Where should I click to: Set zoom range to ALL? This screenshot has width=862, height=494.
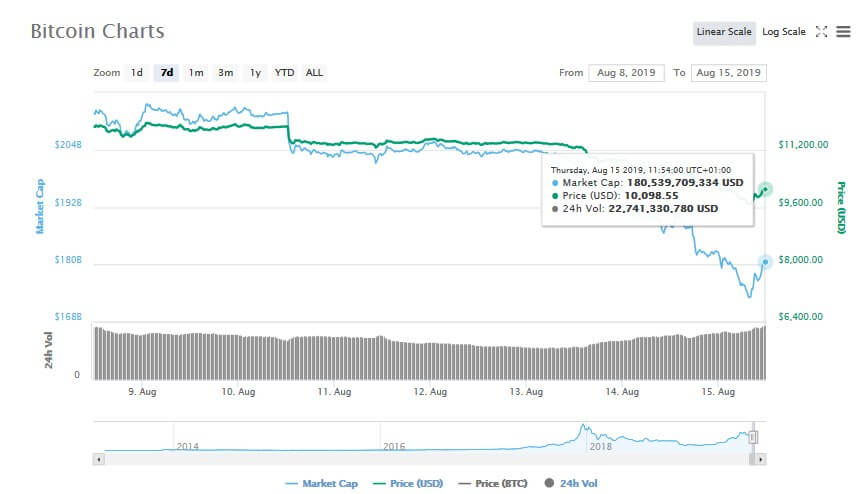314,73
